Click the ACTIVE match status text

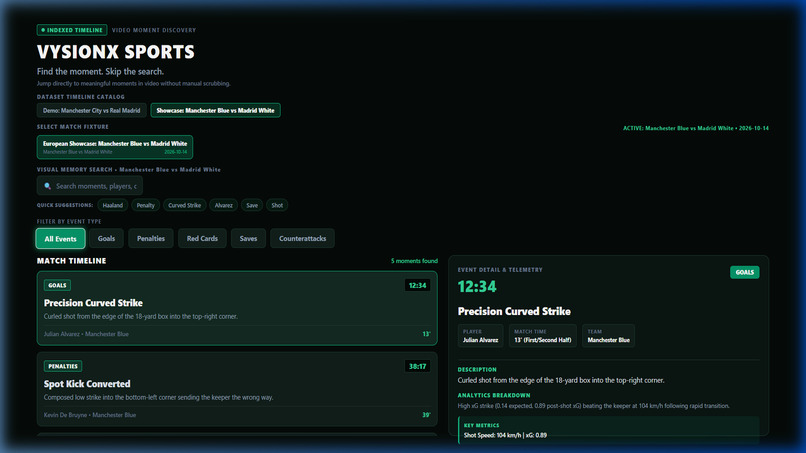pos(695,128)
